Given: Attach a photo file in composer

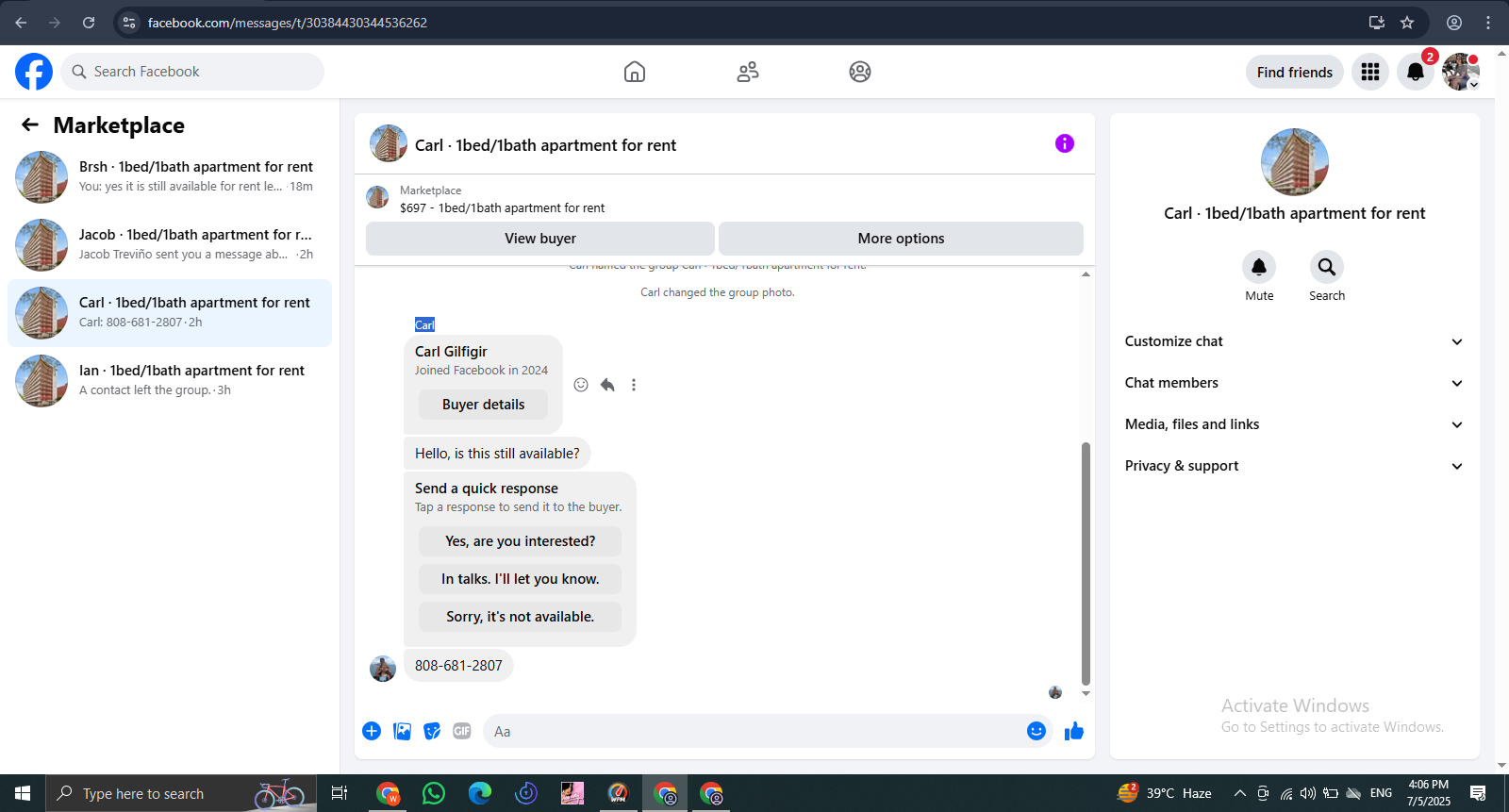Looking at the screenshot, I should (402, 731).
